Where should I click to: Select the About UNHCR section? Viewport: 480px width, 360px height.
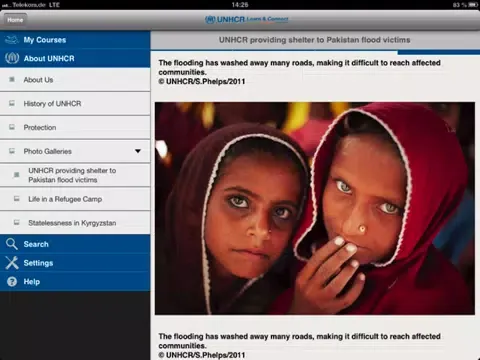[x=75, y=59]
